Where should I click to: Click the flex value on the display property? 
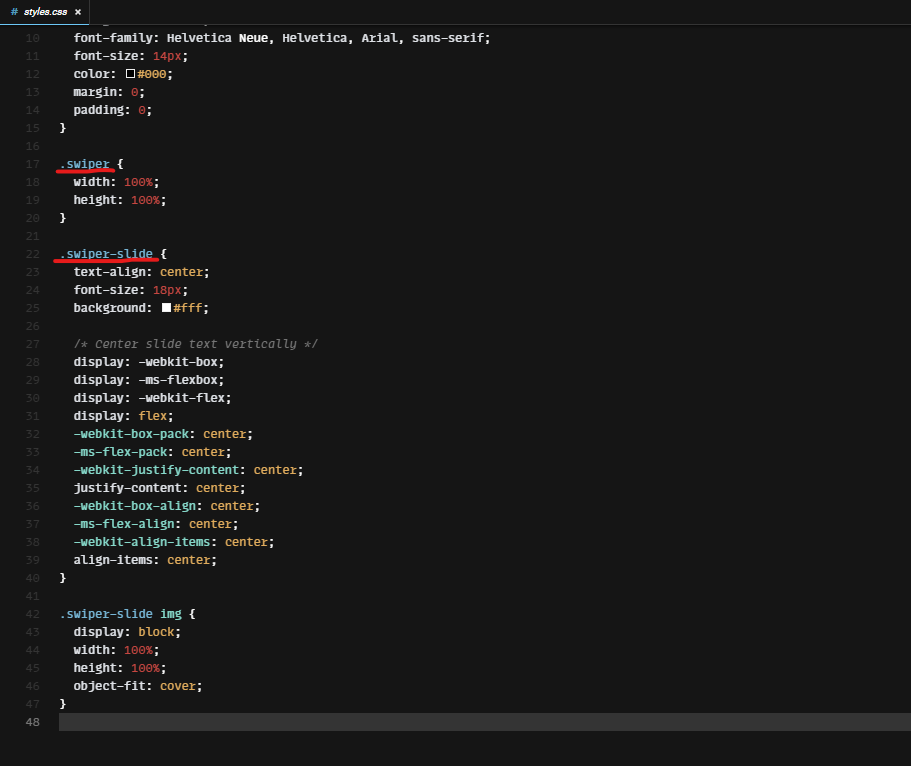click(153, 415)
